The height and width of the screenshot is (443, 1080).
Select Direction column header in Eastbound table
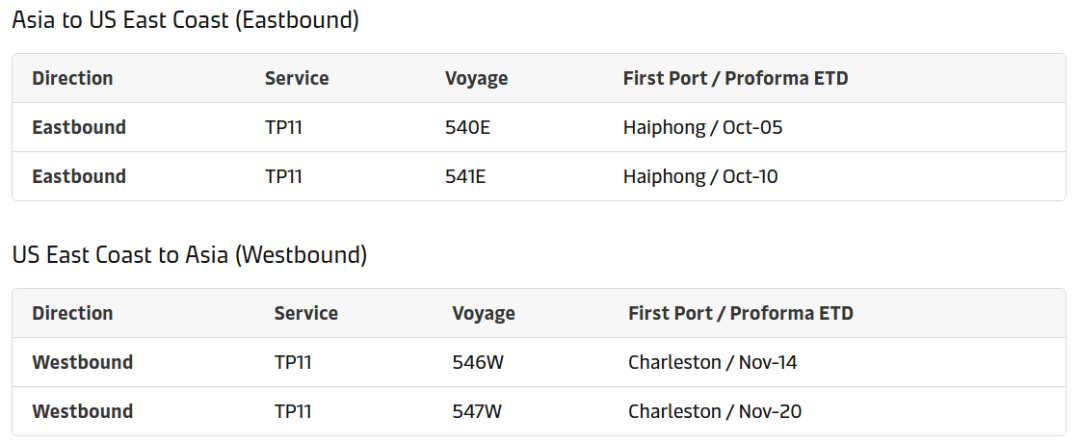click(72, 78)
